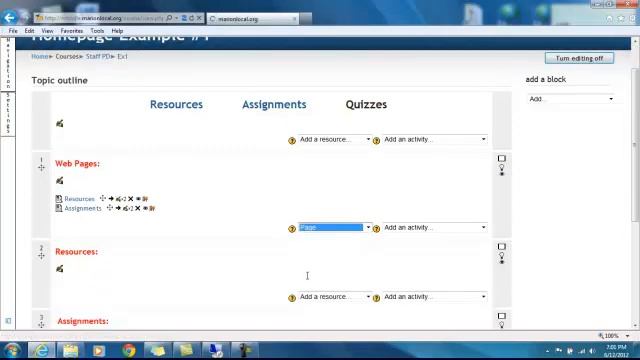This screenshot has width=640, height=360.
Task: Click the move icon for the Assignments page item
Action: (x=110, y=208)
